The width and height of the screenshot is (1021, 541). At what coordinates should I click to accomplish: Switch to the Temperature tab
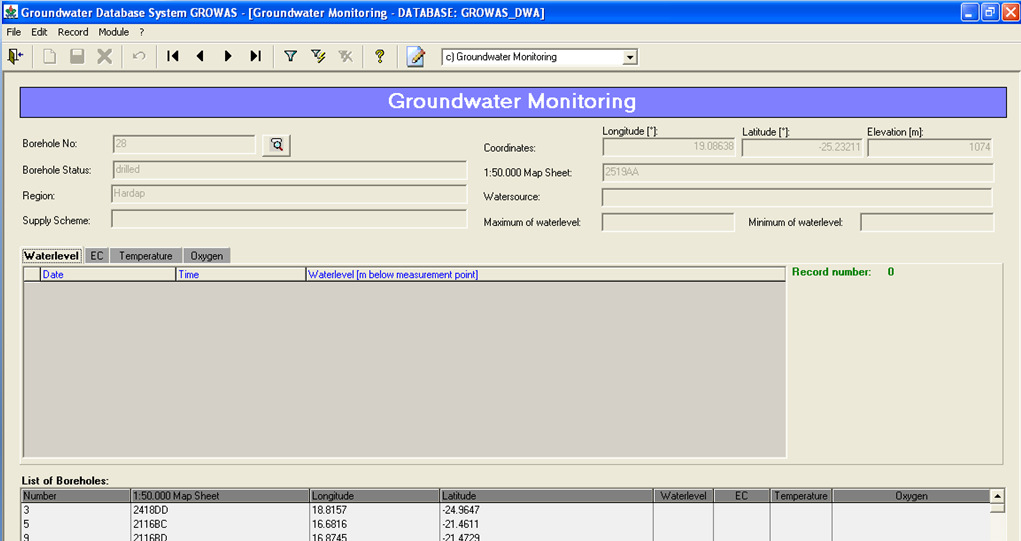click(146, 256)
